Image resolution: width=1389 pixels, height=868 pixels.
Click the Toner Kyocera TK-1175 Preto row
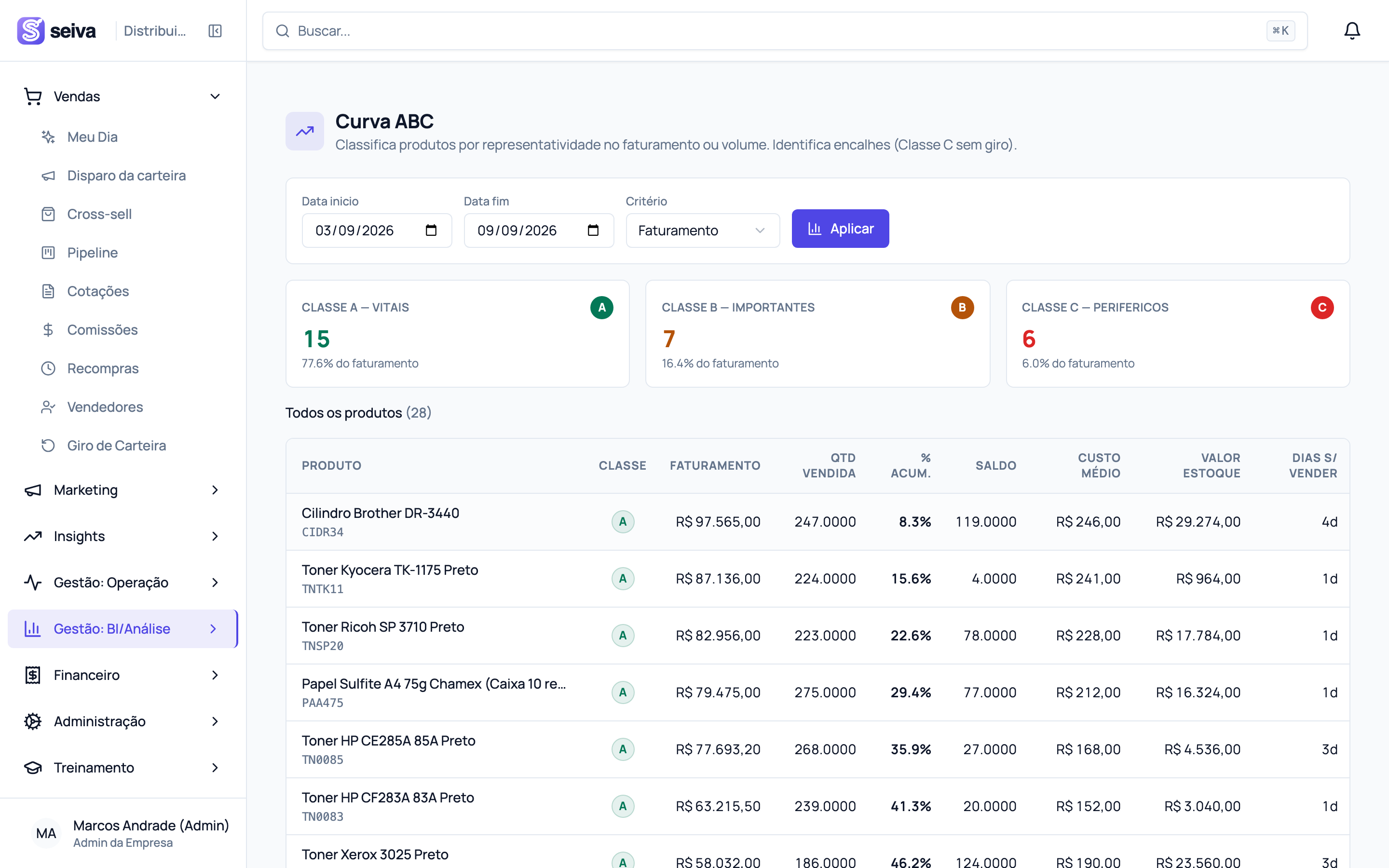click(x=817, y=579)
